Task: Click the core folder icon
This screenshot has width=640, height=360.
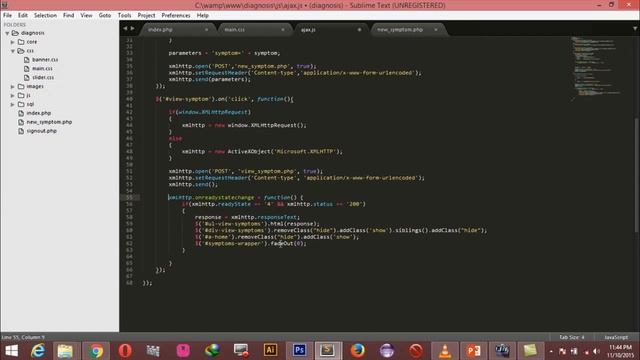Action: (x=21, y=42)
